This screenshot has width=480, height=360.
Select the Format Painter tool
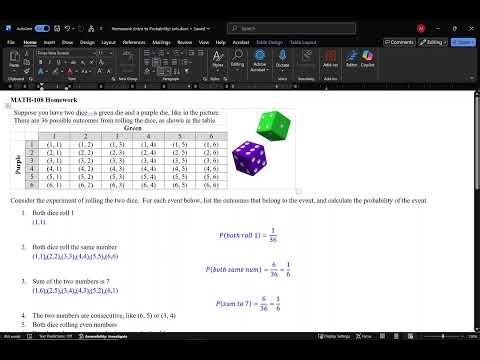(x=27, y=71)
